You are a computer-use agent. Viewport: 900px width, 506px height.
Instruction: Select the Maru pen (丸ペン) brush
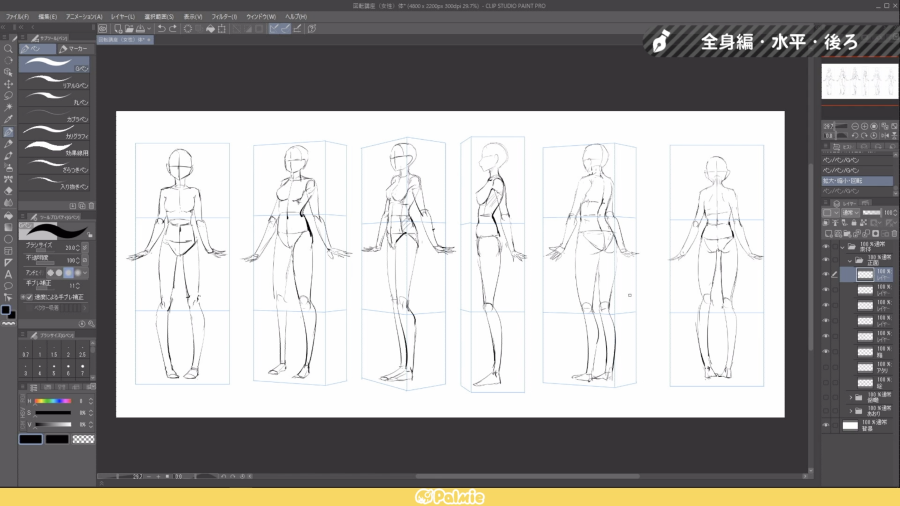pyautogui.click(x=55, y=98)
